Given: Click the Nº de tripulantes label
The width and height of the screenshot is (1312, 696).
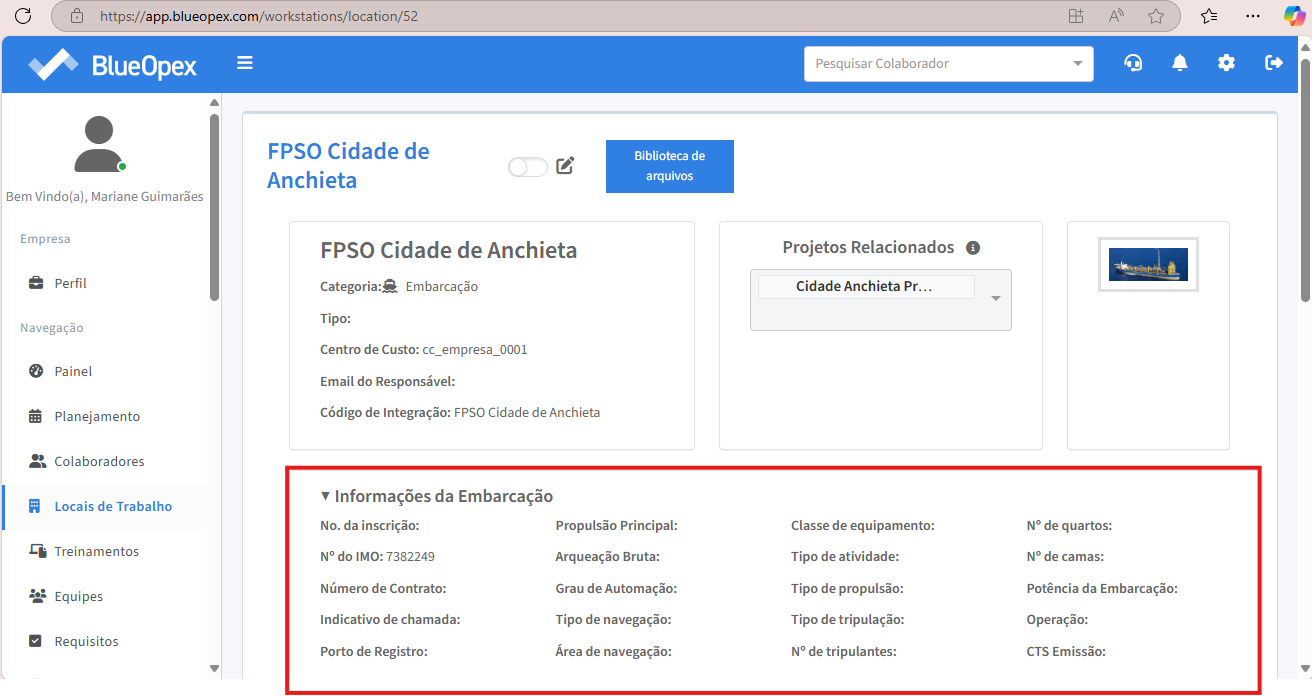Looking at the screenshot, I should pyautogui.click(x=844, y=651).
